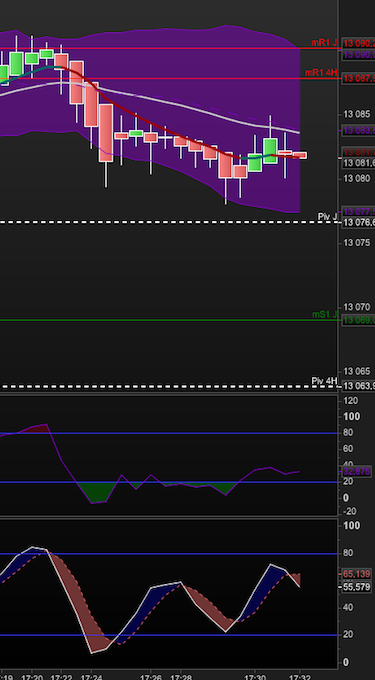This screenshot has height=680, width=375.
Task: Click the Piv 4H dashed pivot label
Action: click(324, 381)
